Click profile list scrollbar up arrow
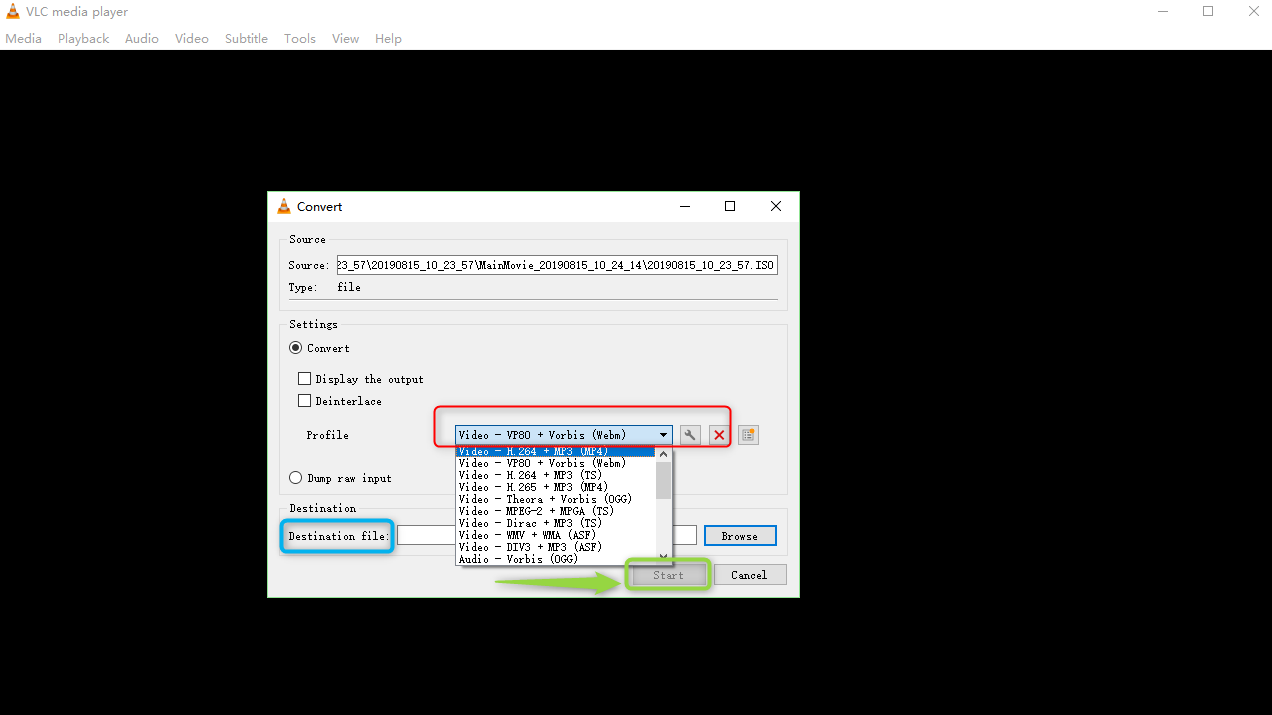Viewport: 1272px width, 715px height. tap(663, 454)
